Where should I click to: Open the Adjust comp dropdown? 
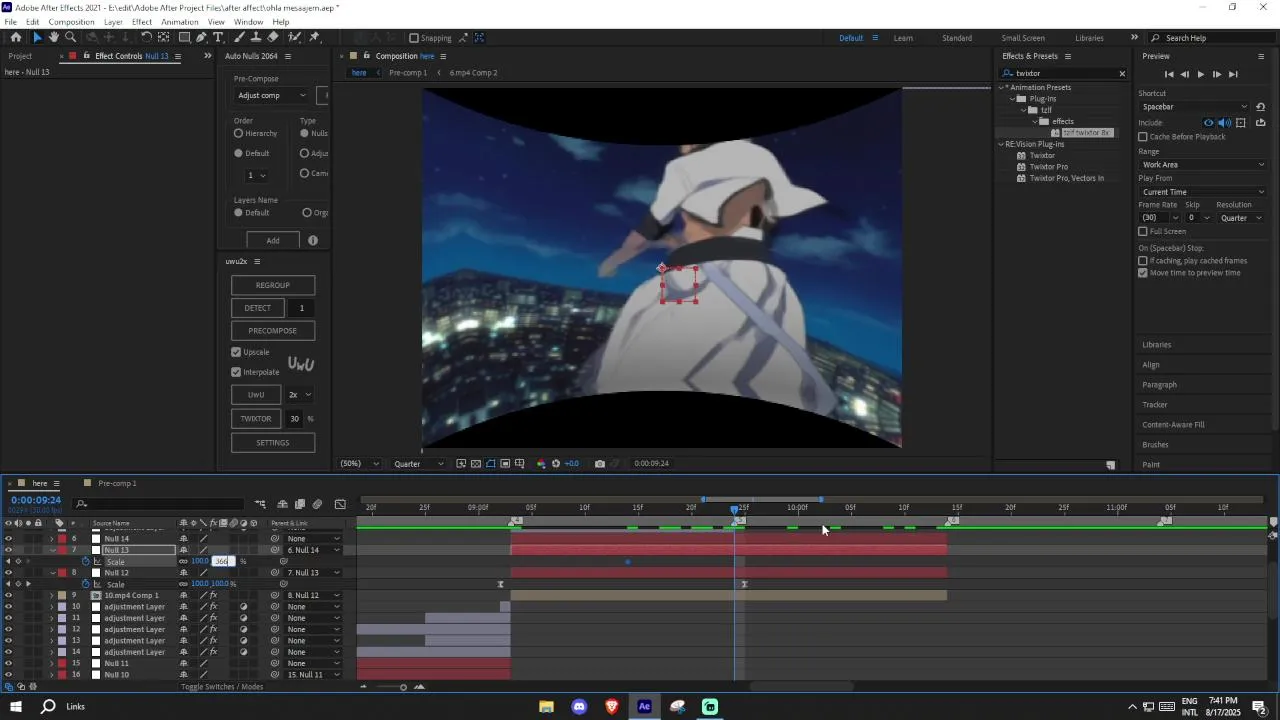coord(272,95)
